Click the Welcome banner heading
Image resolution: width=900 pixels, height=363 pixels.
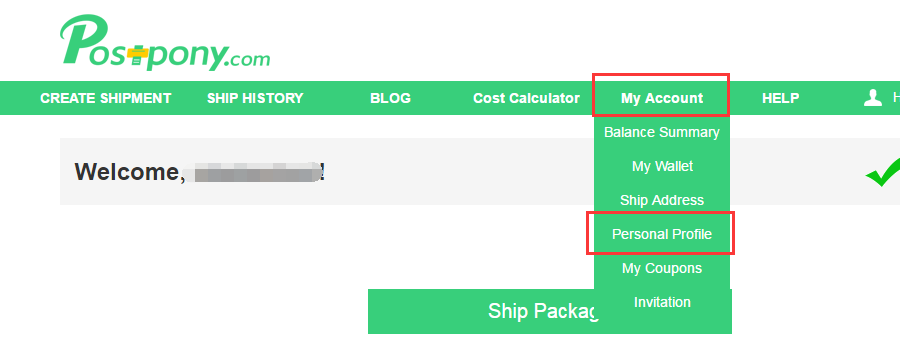click(200, 172)
